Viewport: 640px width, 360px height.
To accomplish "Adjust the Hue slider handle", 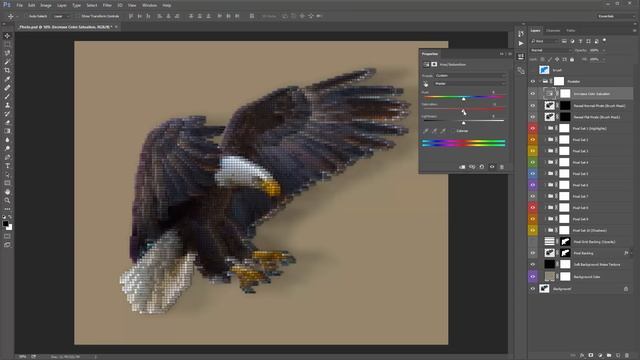I will tap(464, 99).
